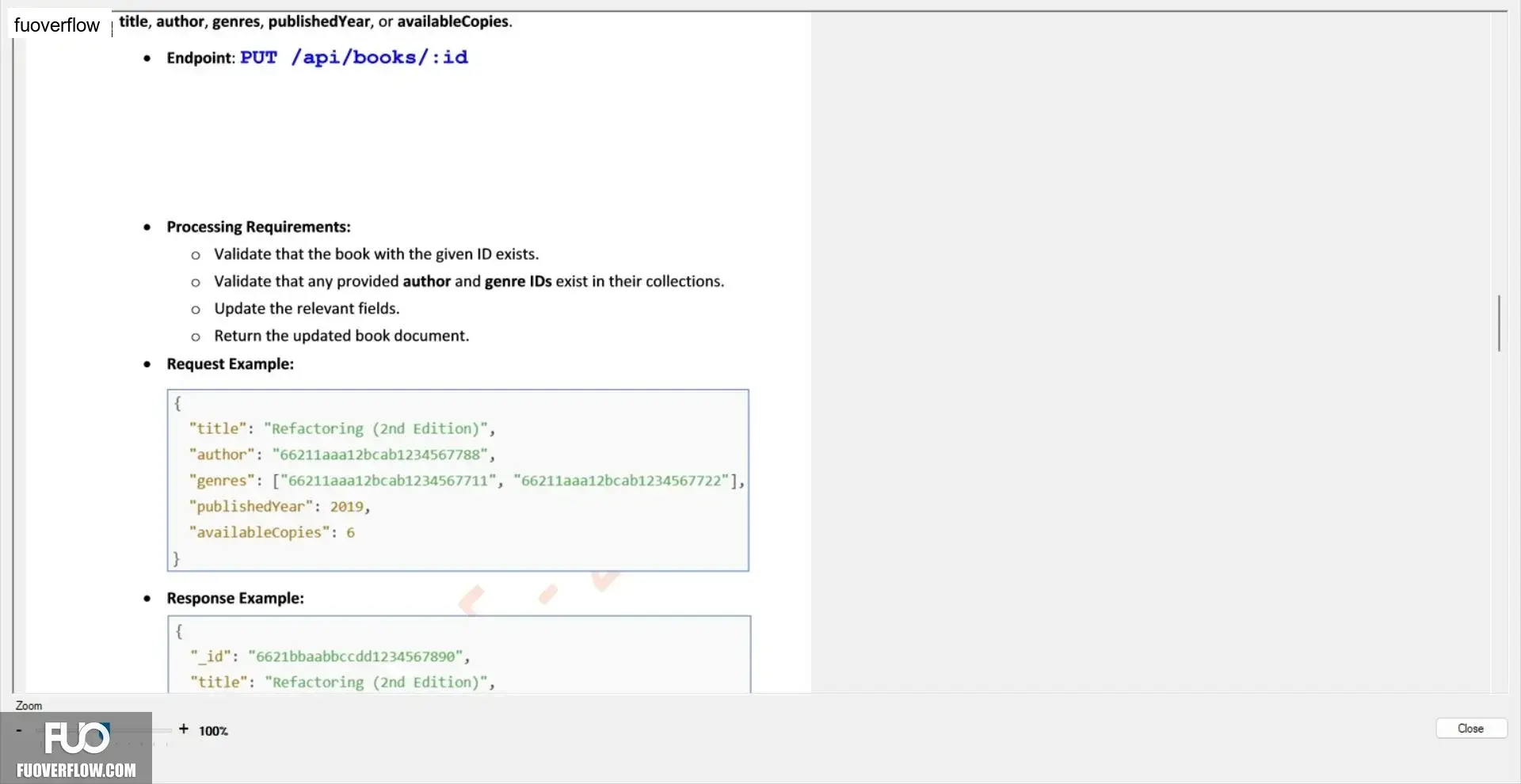Click the "availableCopies": 6 line
Screen dimensions: 1521x784
click(x=272, y=533)
